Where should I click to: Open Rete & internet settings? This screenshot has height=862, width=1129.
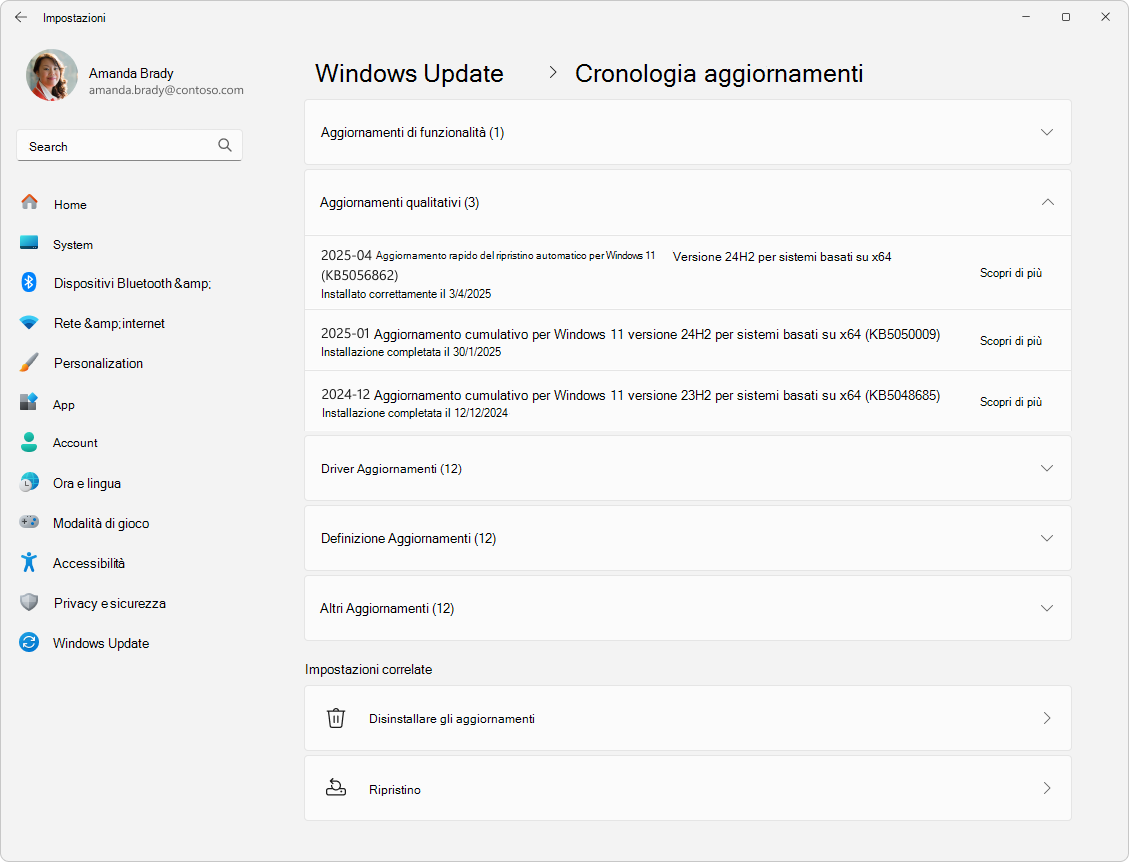pos(109,323)
